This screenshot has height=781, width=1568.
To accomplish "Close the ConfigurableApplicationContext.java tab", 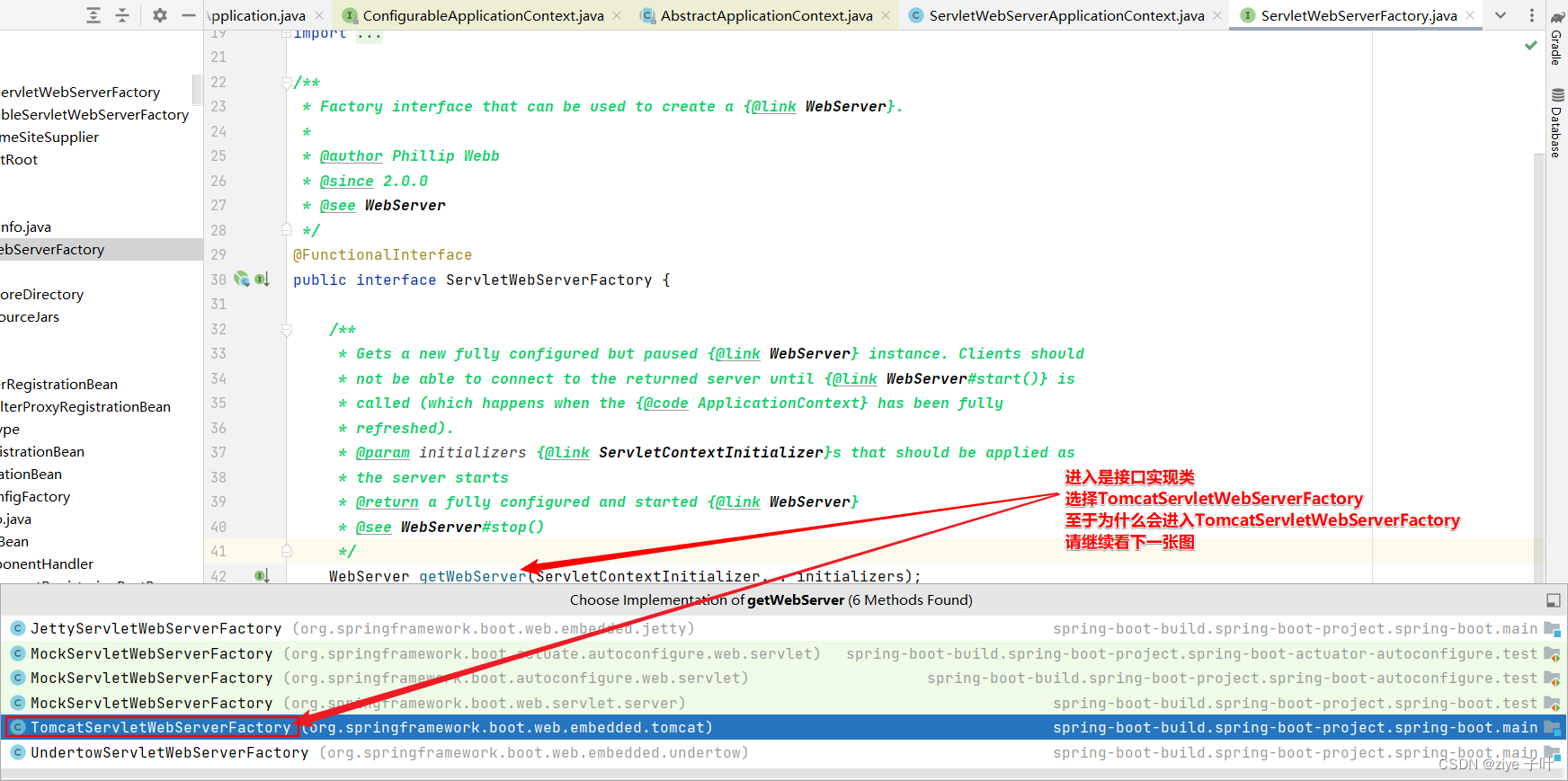I will coord(617,15).
